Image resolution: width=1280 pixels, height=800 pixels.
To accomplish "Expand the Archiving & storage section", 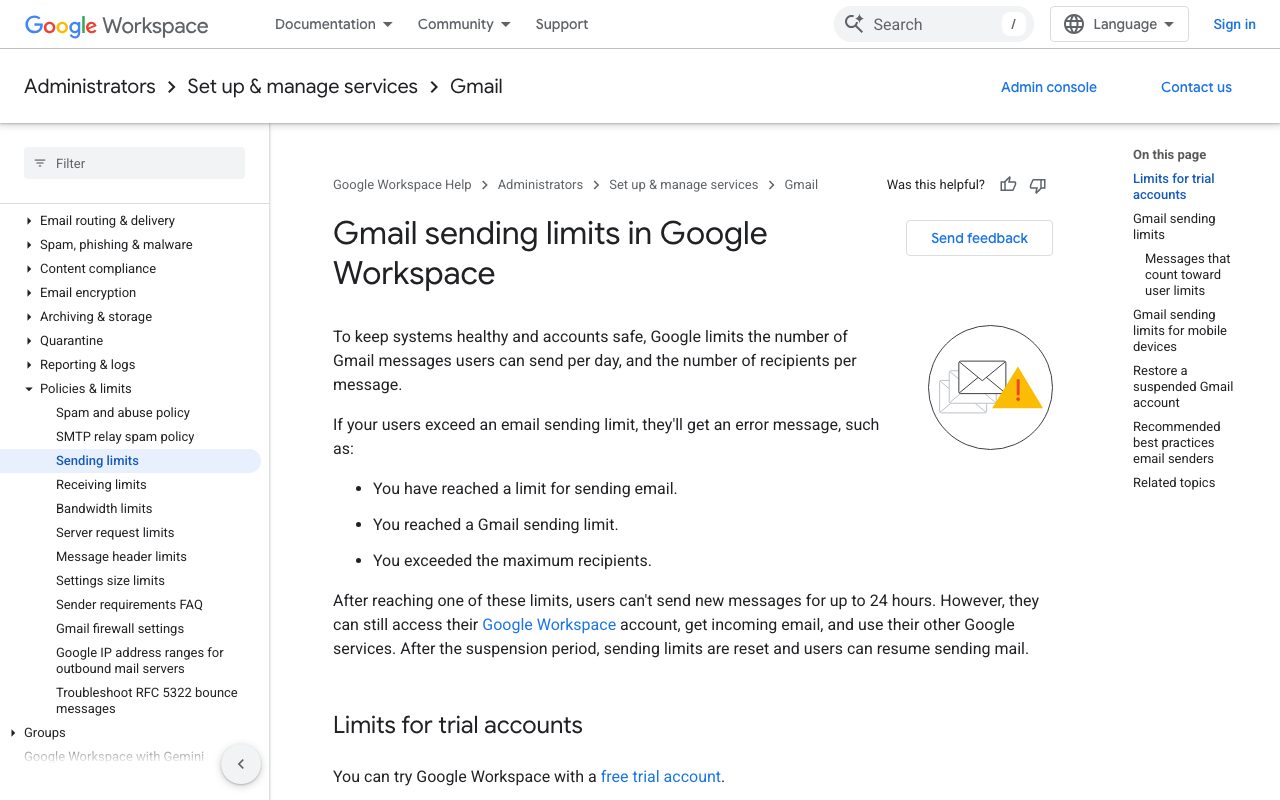I will click(29, 317).
